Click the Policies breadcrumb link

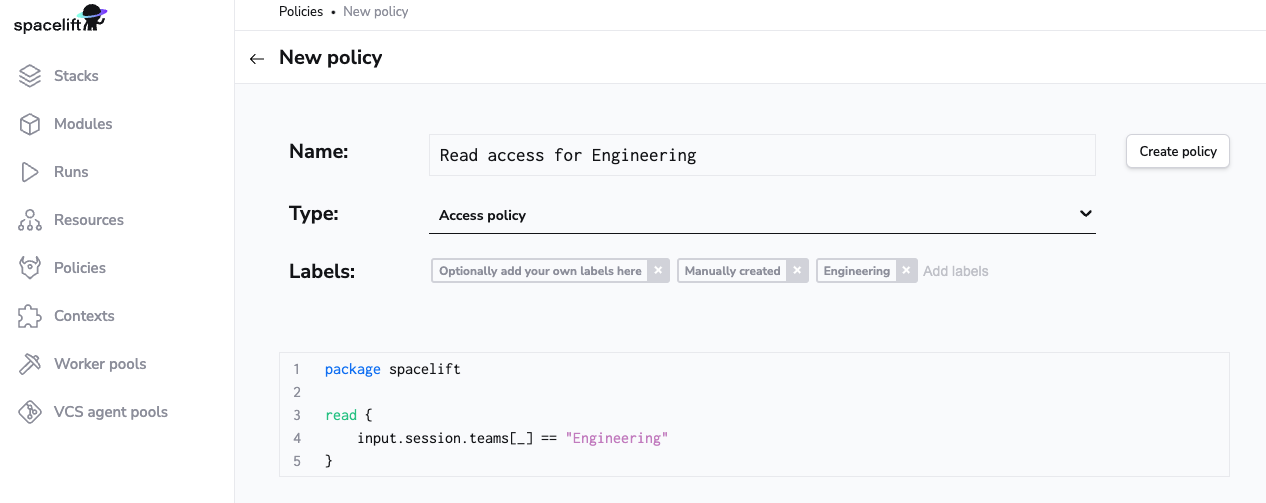coord(300,12)
